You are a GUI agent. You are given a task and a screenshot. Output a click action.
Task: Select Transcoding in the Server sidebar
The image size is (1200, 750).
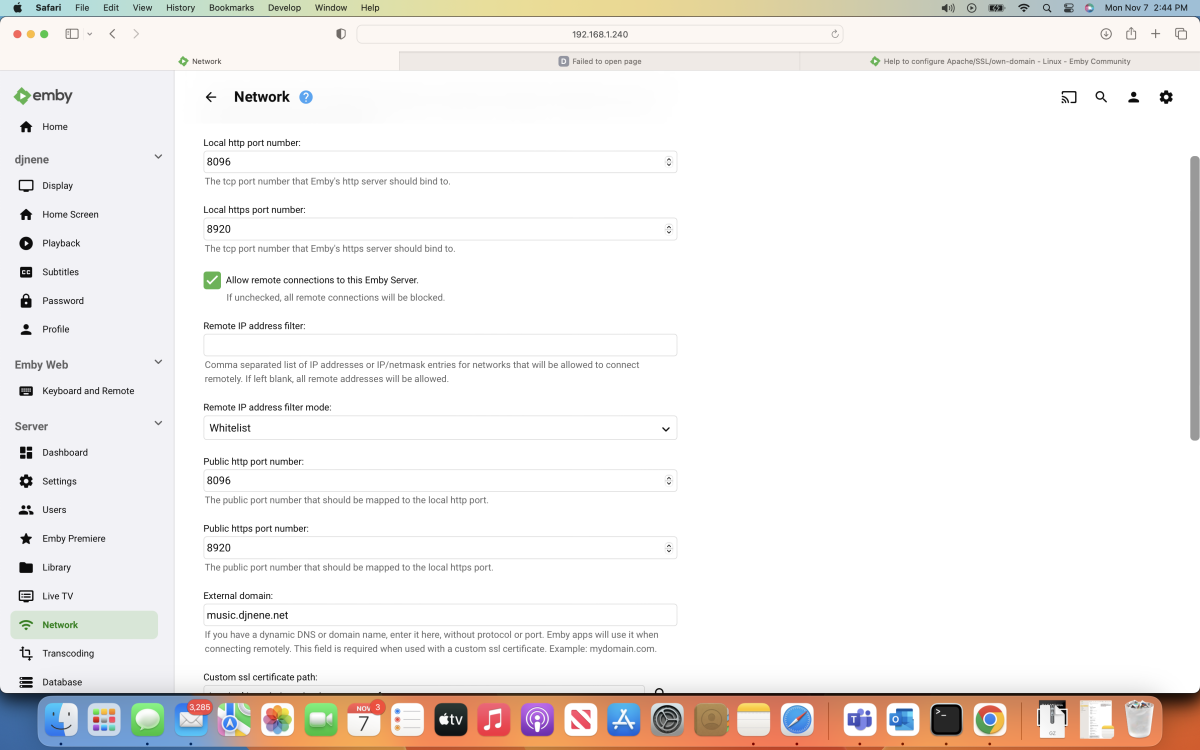[x=67, y=653]
